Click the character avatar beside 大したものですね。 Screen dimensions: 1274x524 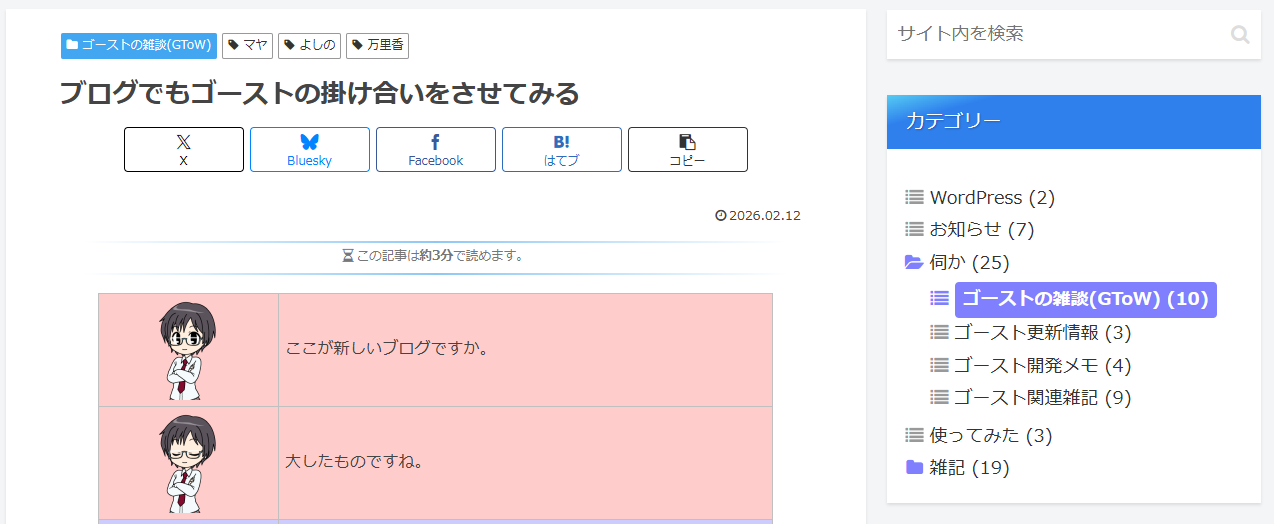click(x=188, y=464)
